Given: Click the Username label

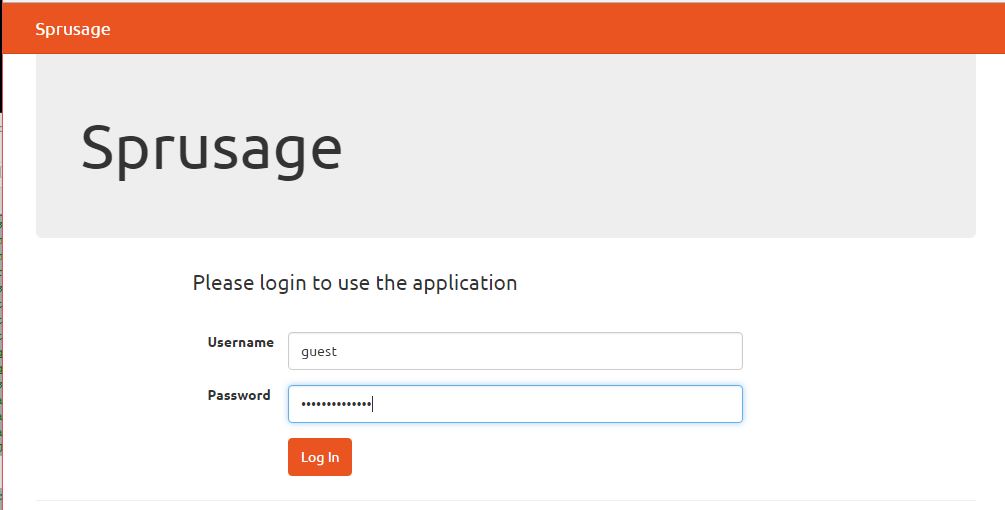Looking at the screenshot, I should click(240, 342).
